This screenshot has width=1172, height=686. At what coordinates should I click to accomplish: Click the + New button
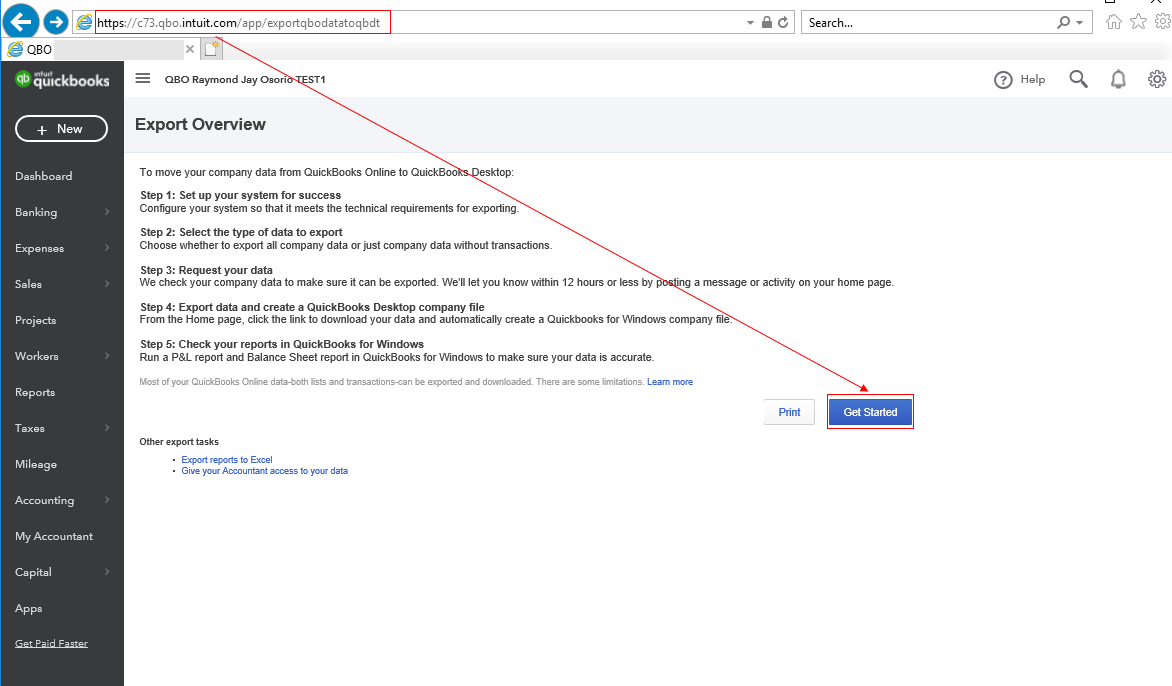pos(61,129)
